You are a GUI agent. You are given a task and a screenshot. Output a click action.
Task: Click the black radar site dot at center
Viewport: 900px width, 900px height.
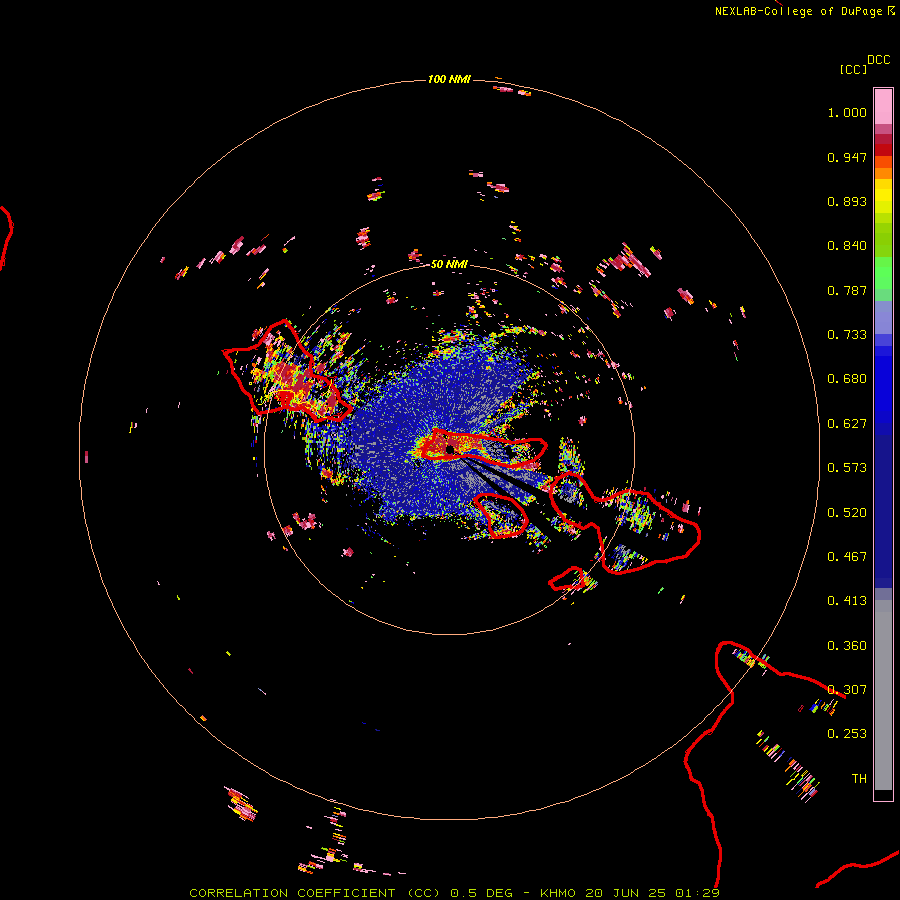(x=450, y=449)
